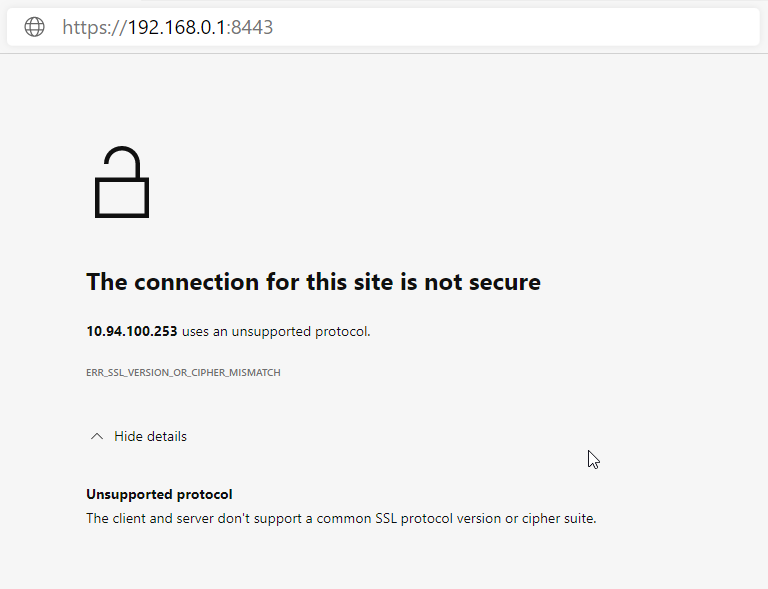The width and height of the screenshot is (768, 589).
Task: Click the word "MISMATCH" in the error code
Action: coord(256,372)
